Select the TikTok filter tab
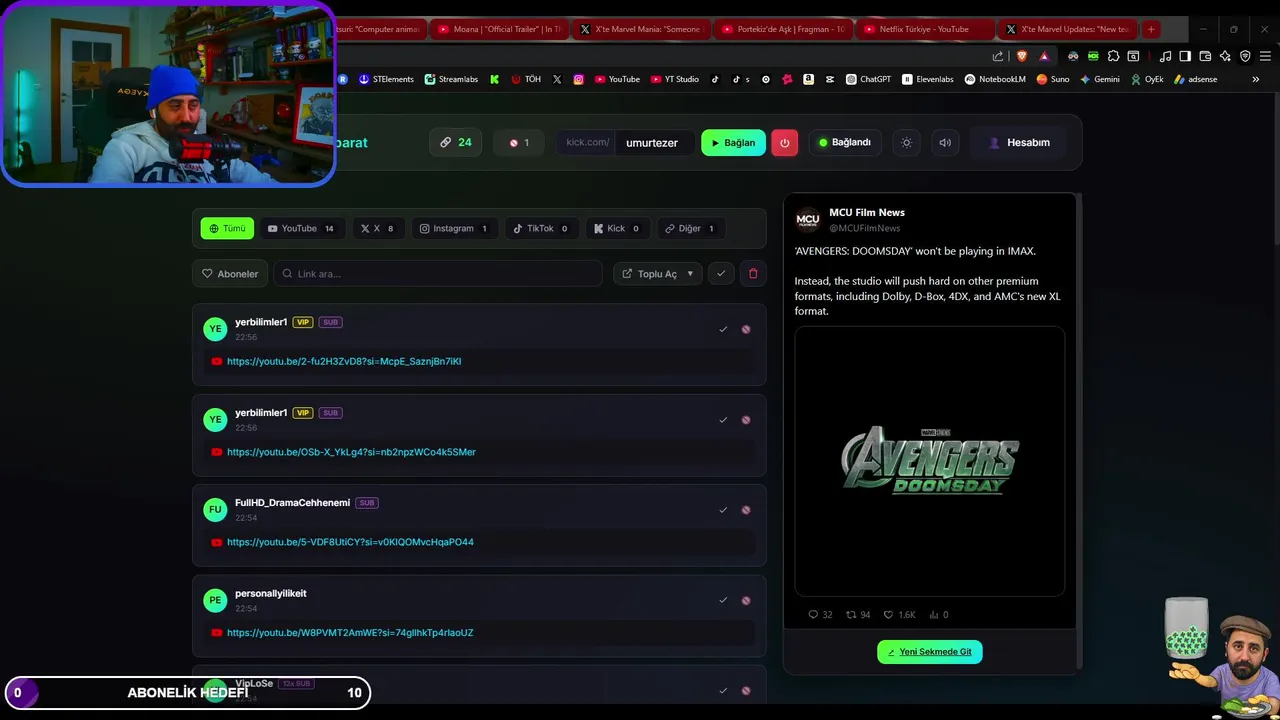The image size is (1280, 720). coord(540,228)
